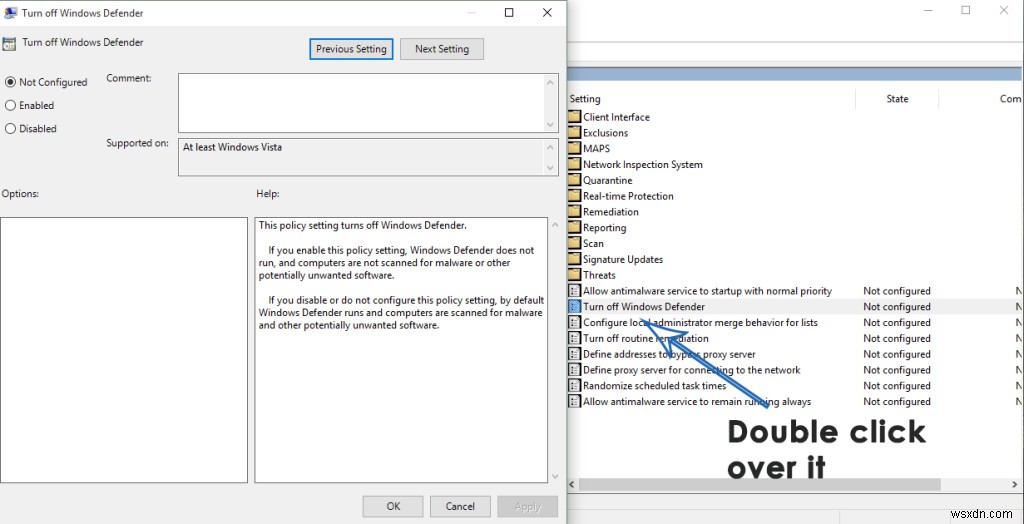1024x524 pixels.
Task: Click the Signature Updates folder icon
Action: click(574, 259)
